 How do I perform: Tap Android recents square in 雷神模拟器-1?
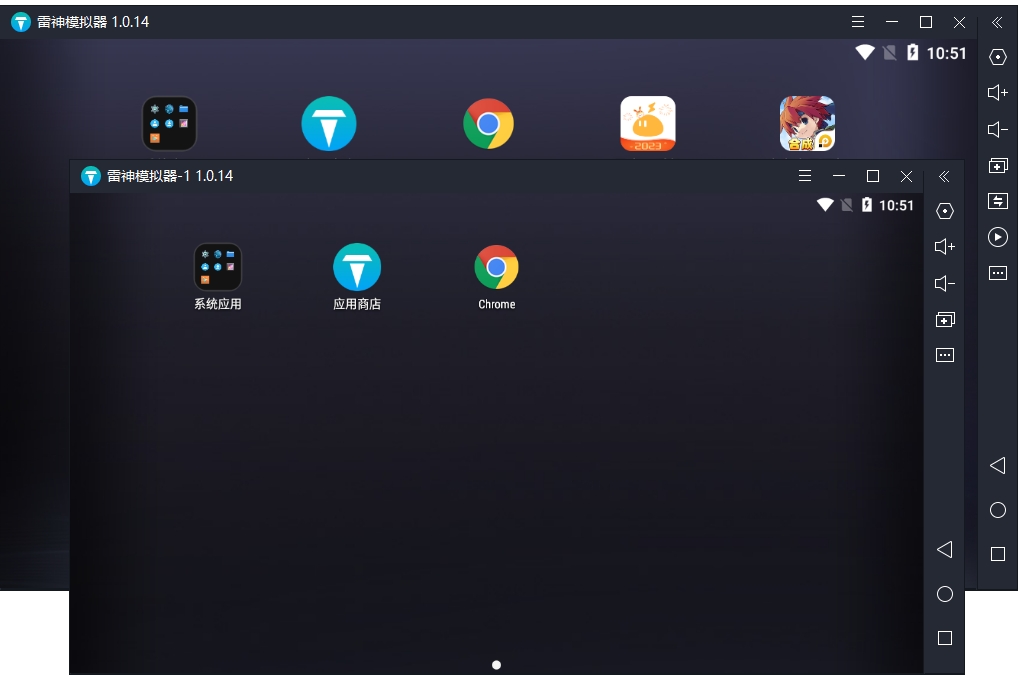coord(945,638)
